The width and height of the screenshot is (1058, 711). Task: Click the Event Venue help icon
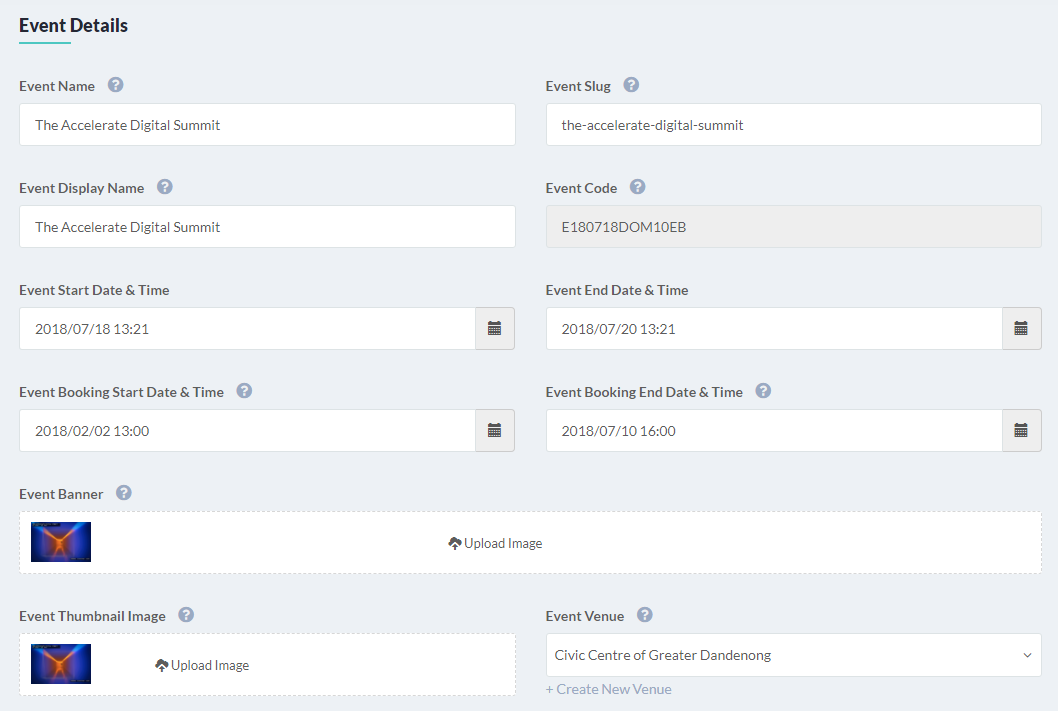[645, 615]
